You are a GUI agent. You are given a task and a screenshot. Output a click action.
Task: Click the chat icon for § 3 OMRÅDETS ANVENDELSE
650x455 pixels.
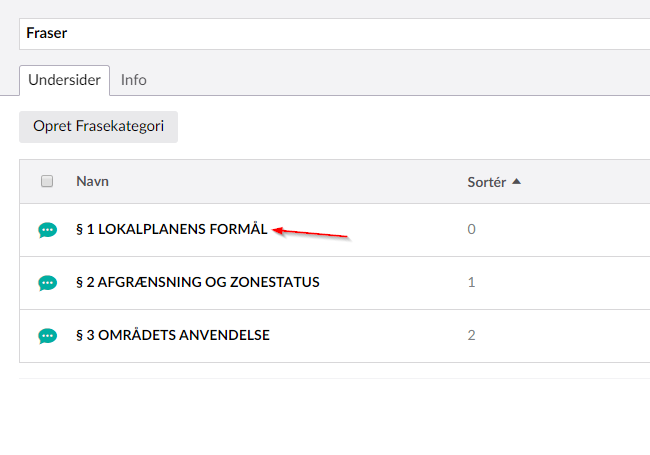point(47,336)
